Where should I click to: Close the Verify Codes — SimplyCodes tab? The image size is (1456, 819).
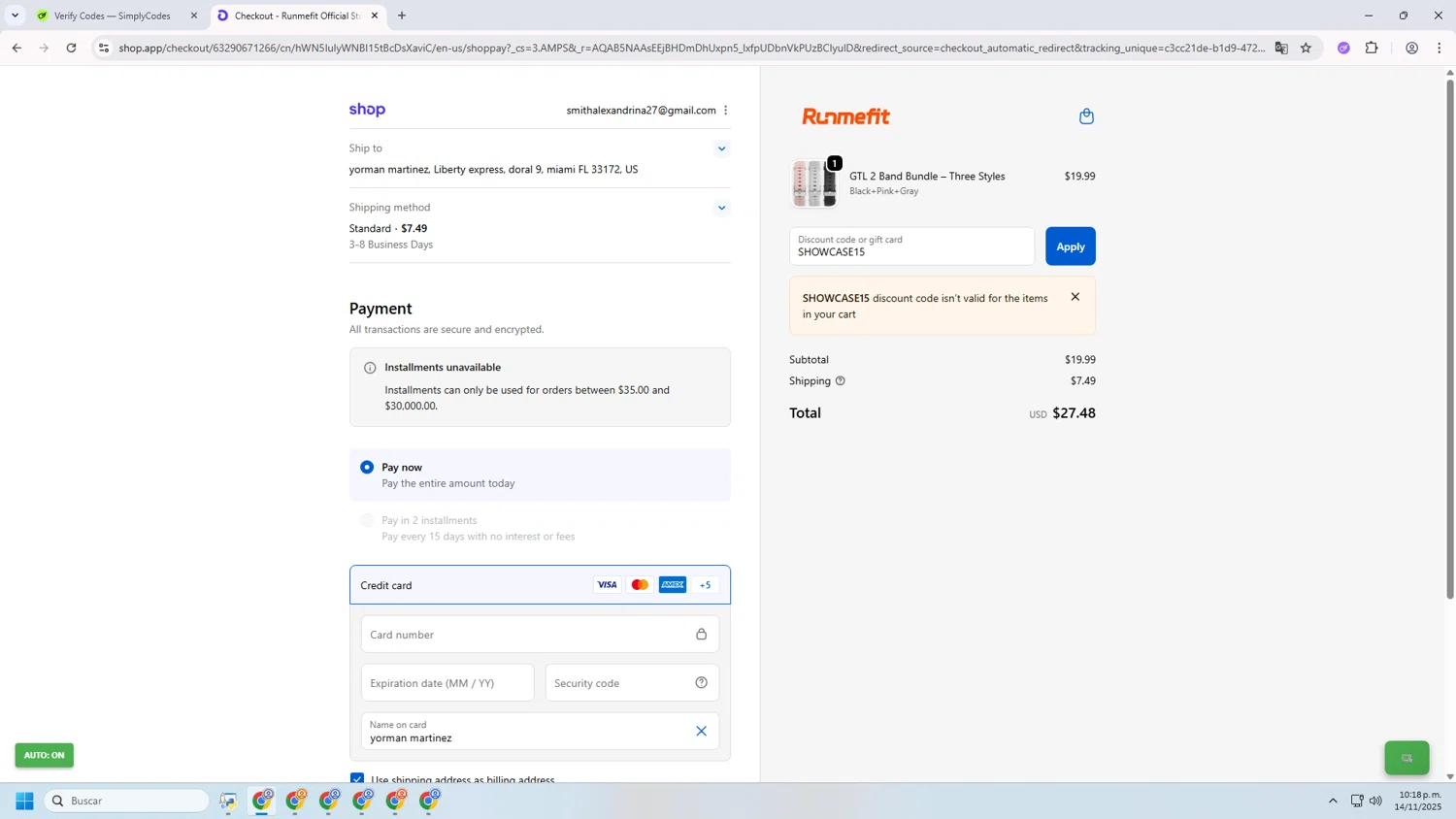pyautogui.click(x=194, y=16)
